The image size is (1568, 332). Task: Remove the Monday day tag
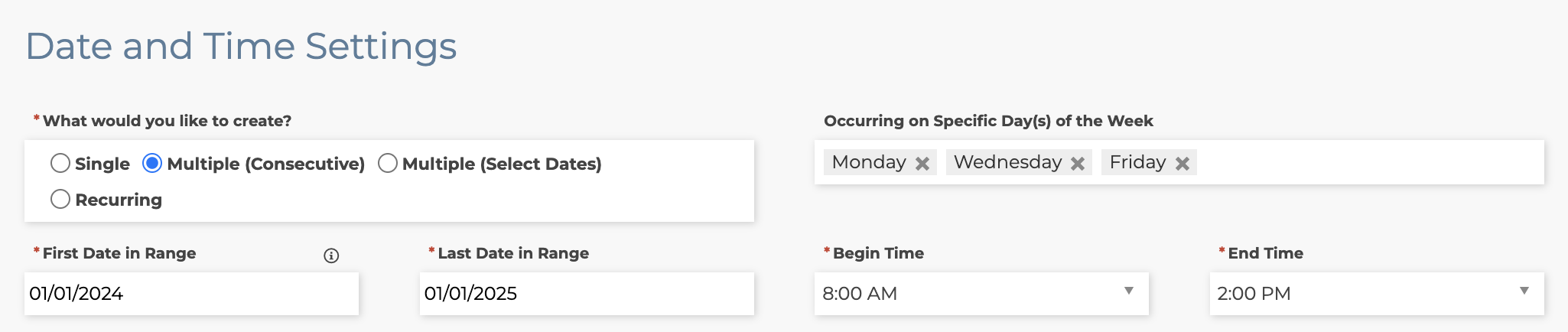[x=922, y=164]
